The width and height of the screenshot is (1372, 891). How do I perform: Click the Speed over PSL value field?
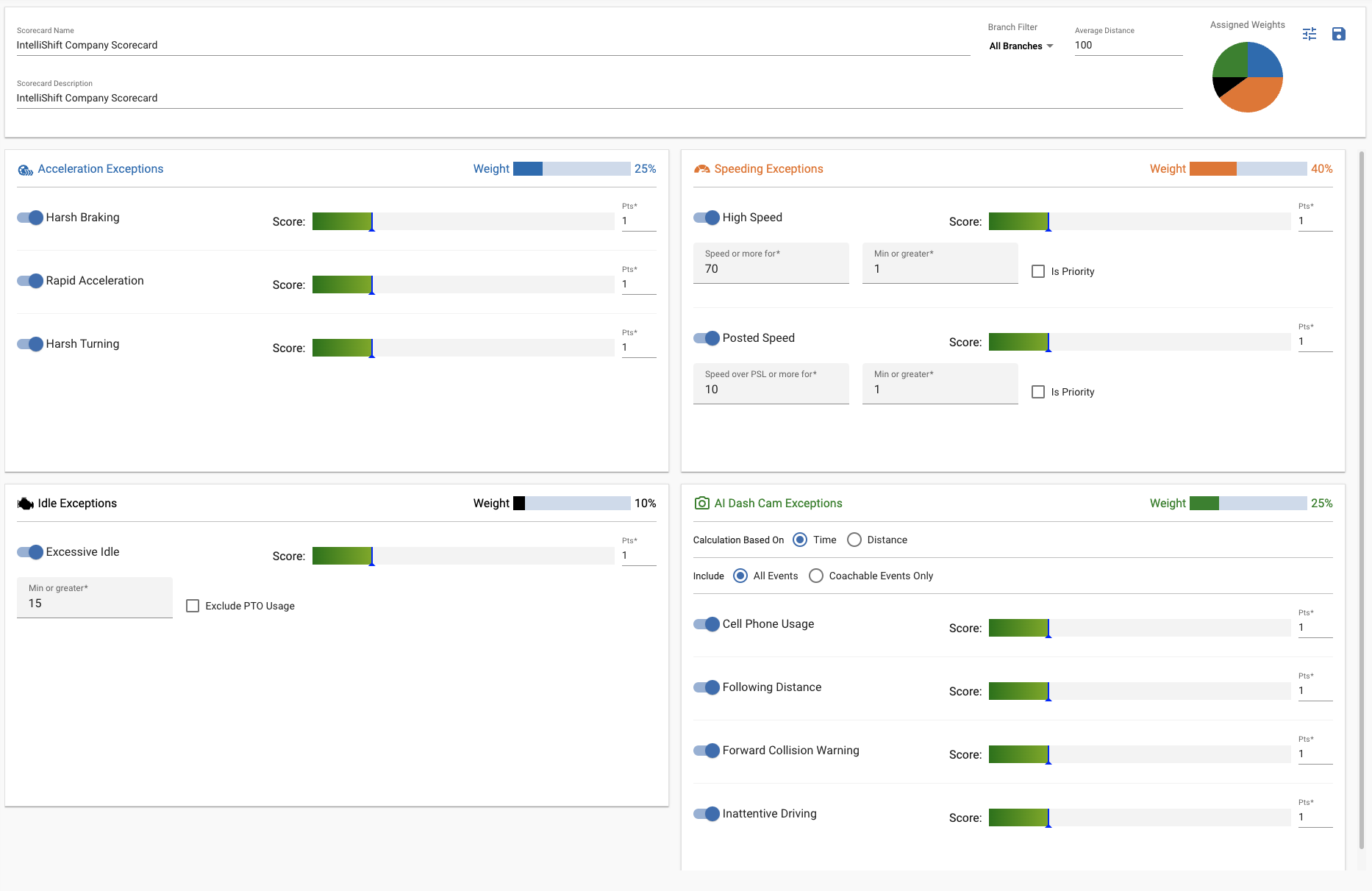click(x=771, y=390)
